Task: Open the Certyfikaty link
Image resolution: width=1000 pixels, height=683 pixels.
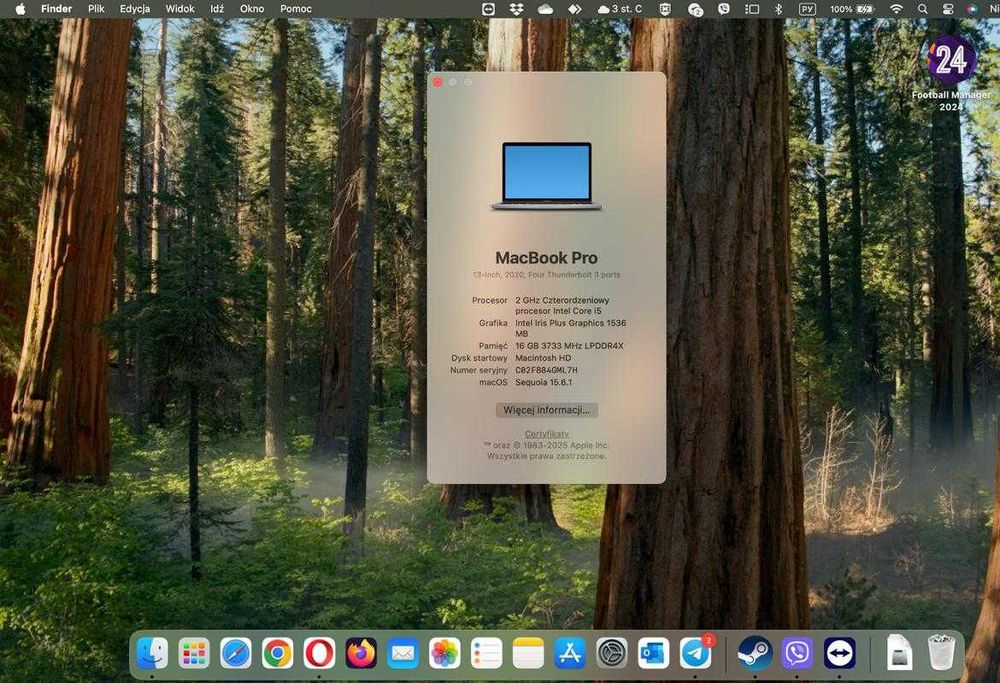Action: point(547,434)
